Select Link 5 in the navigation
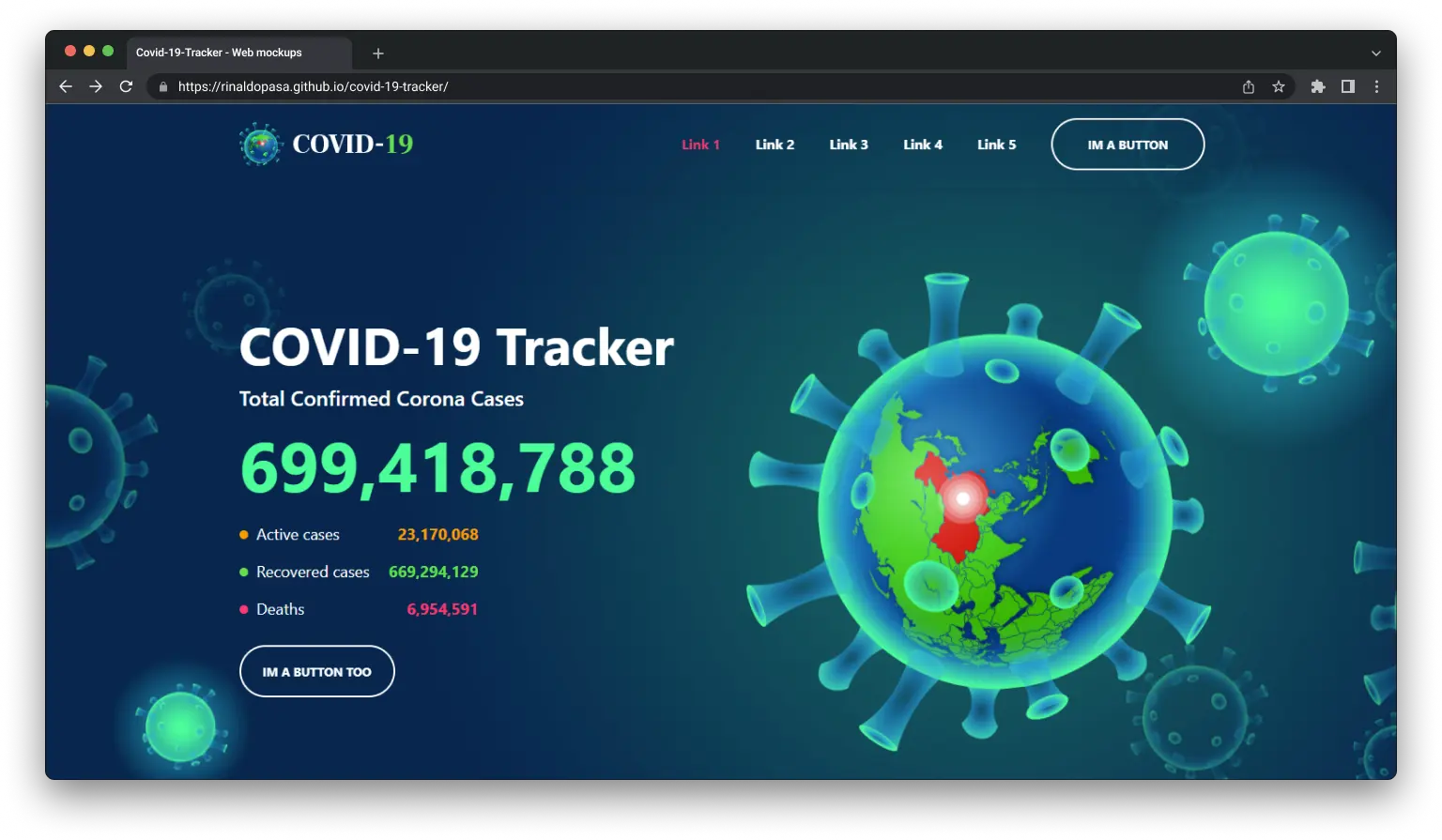 tap(996, 145)
